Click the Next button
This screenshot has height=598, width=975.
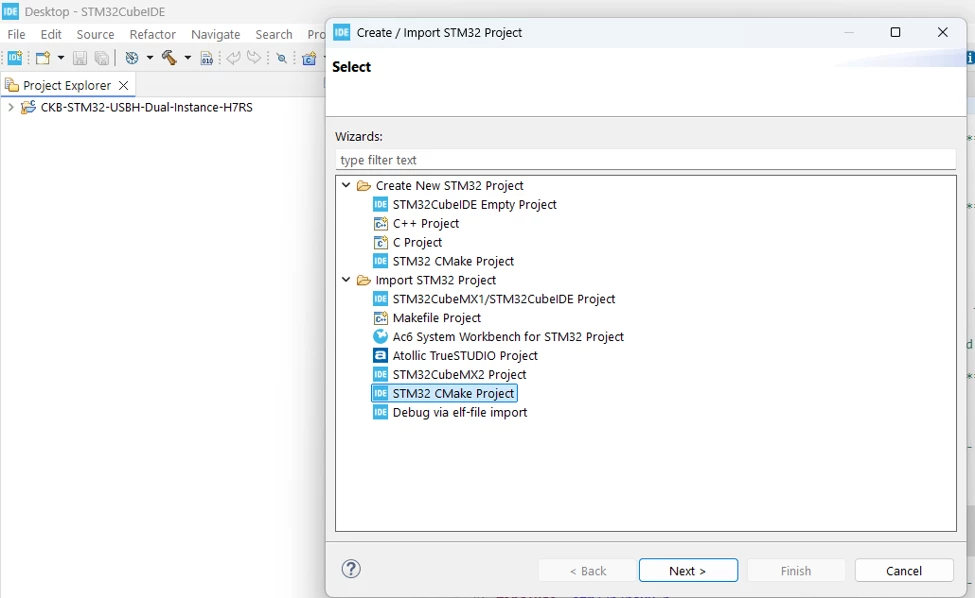coord(688,571)
